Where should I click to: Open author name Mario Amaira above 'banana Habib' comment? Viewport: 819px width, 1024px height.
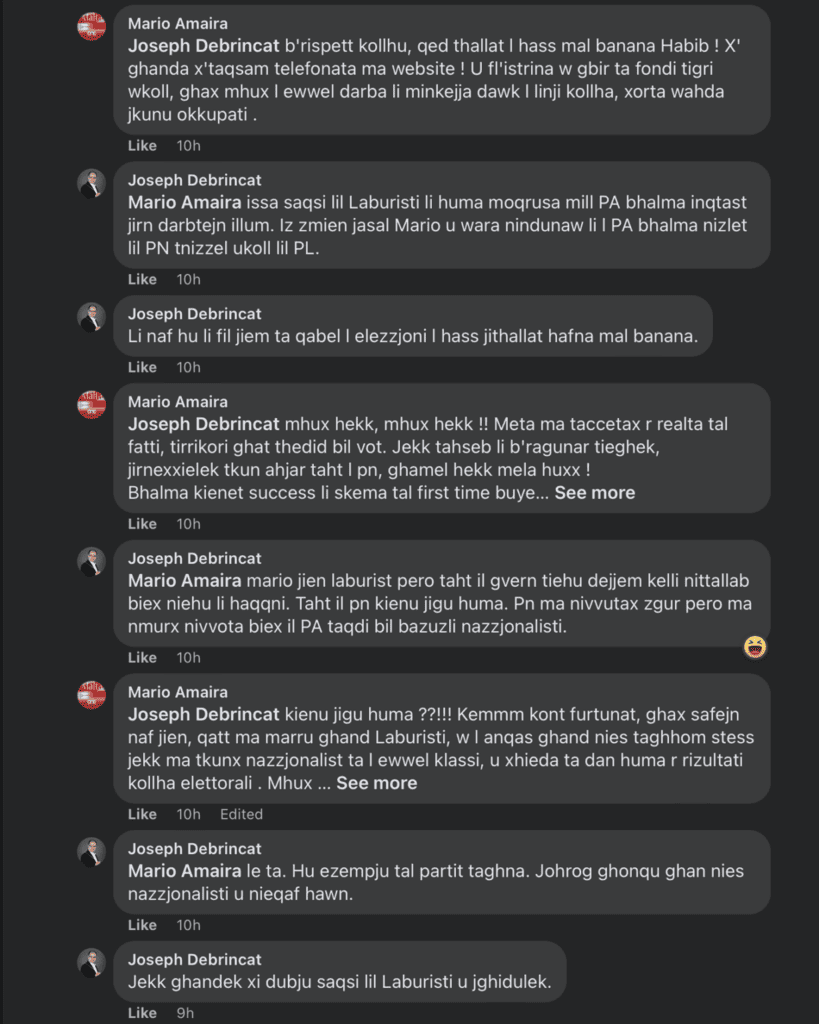[178, 24]
